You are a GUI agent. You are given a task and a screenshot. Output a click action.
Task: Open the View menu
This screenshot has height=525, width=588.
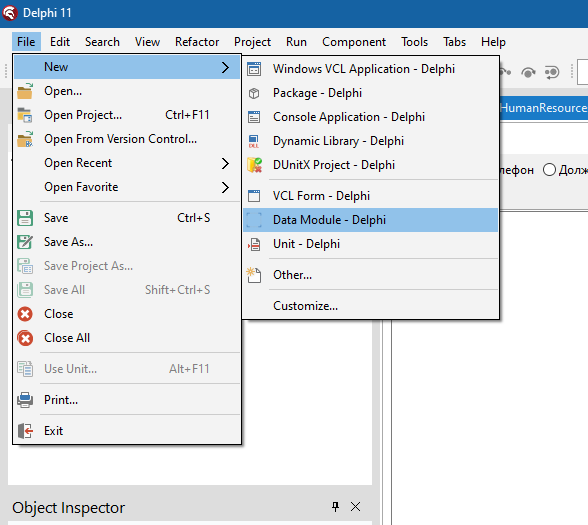point(147,42)
